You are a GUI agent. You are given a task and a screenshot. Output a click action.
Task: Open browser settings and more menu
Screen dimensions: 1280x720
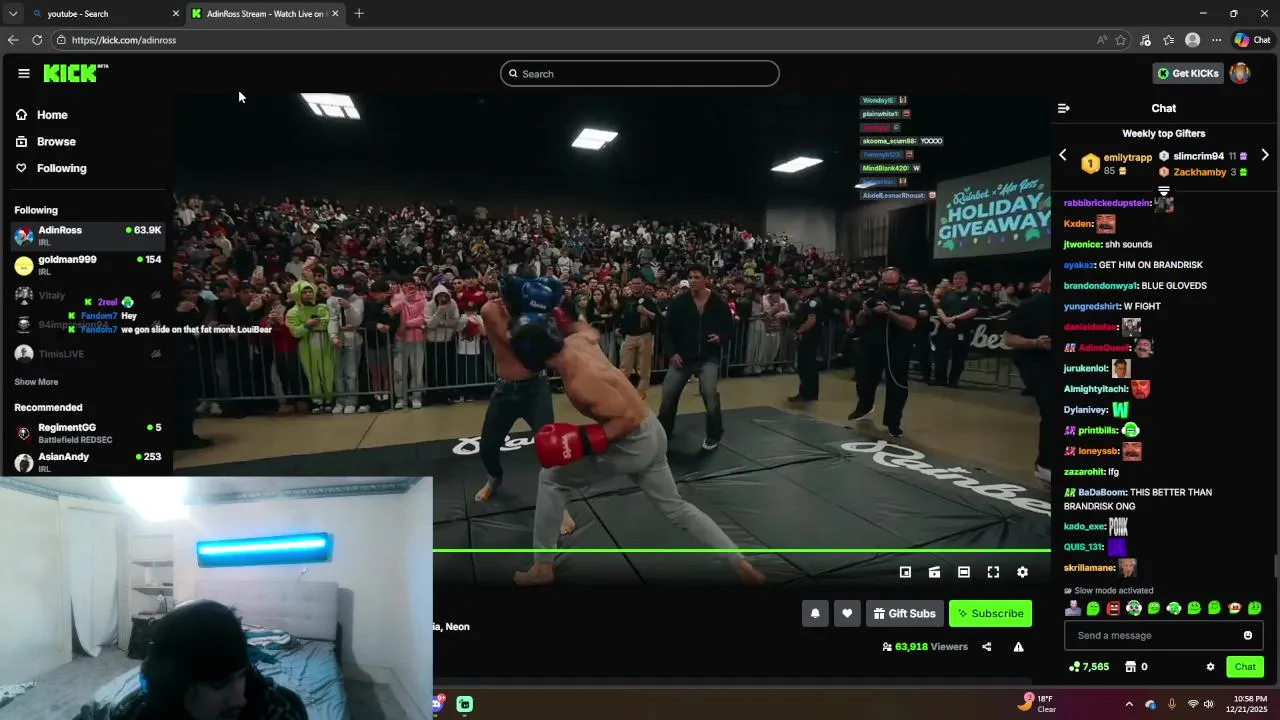[x=1216, y=40]
